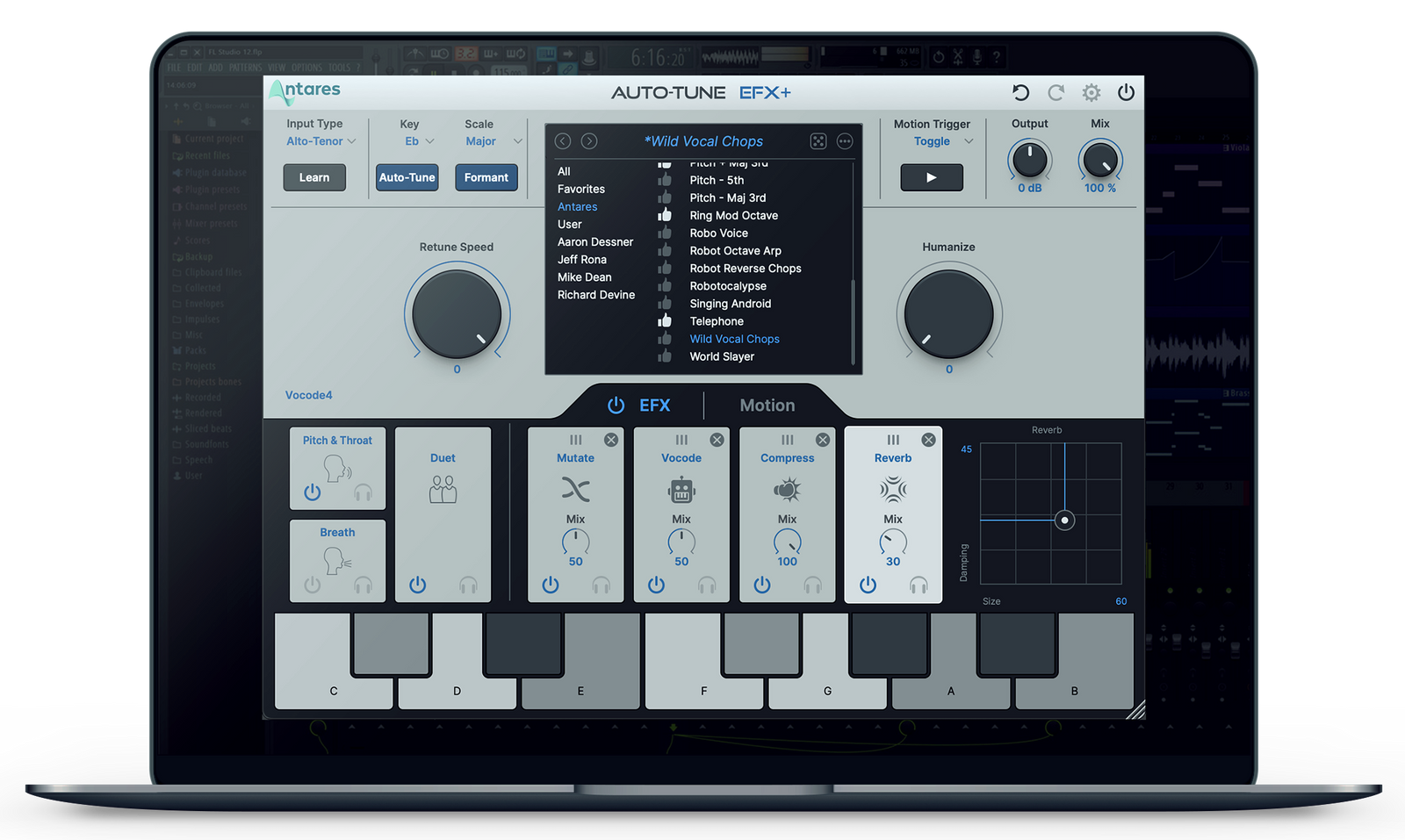Click the Humanize knob
Image resolution: width=1405 pixels, height=840 pixels.
(948, 314)
